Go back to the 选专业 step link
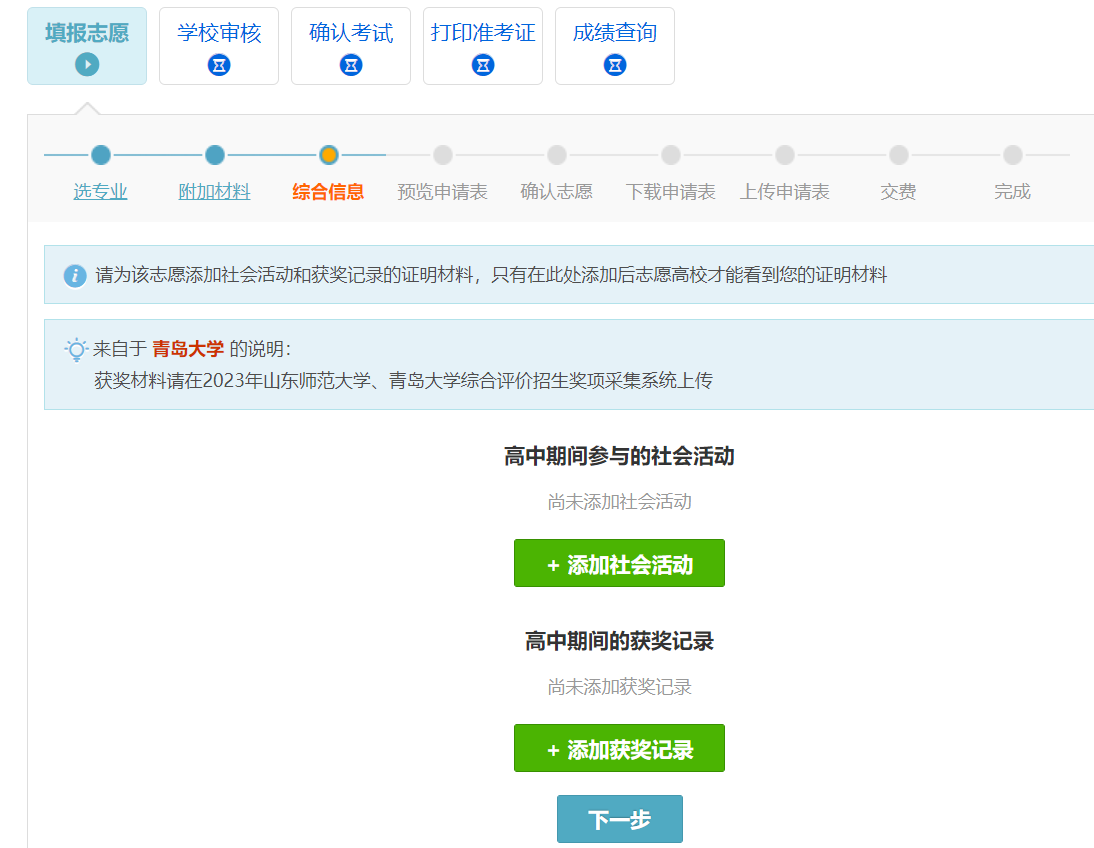This screenshot has height=848, width=1094. pos(100,192)
